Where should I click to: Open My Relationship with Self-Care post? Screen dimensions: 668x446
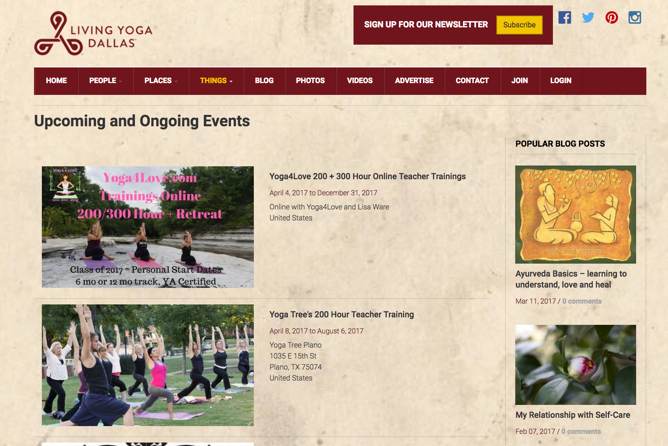point(573,415)
